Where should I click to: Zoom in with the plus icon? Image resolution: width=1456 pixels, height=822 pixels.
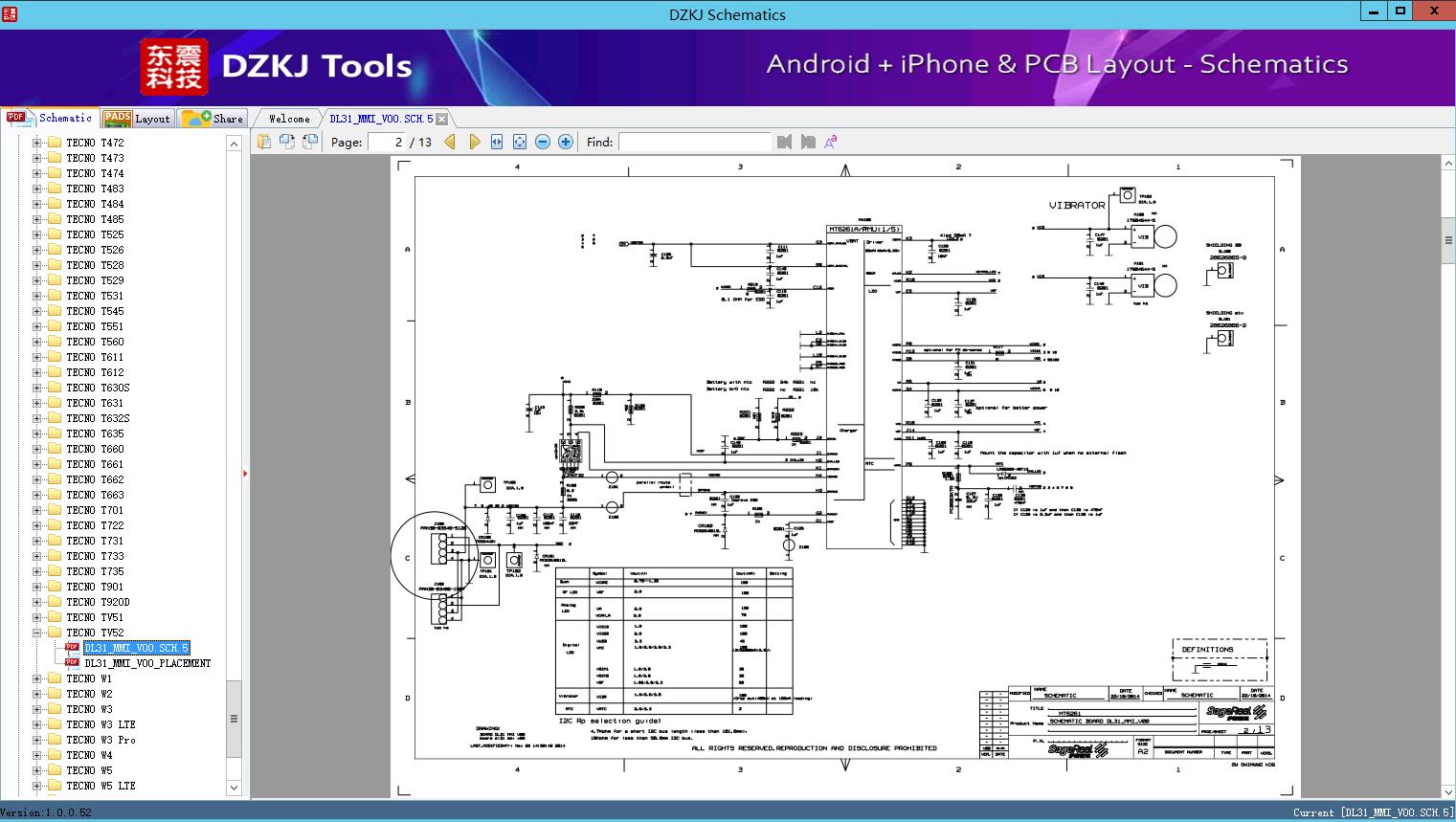566,142
